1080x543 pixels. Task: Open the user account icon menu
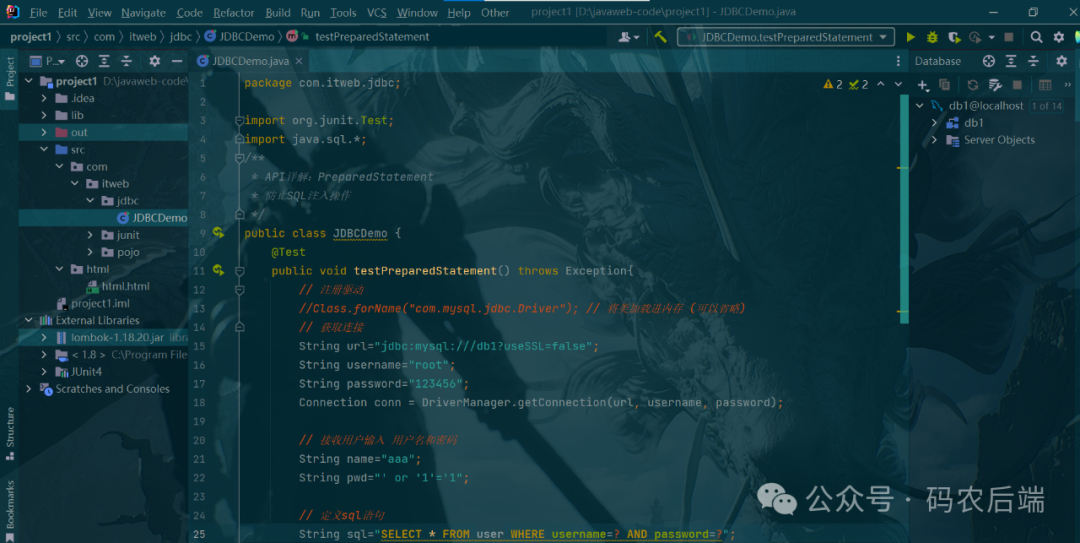(628, 37)
